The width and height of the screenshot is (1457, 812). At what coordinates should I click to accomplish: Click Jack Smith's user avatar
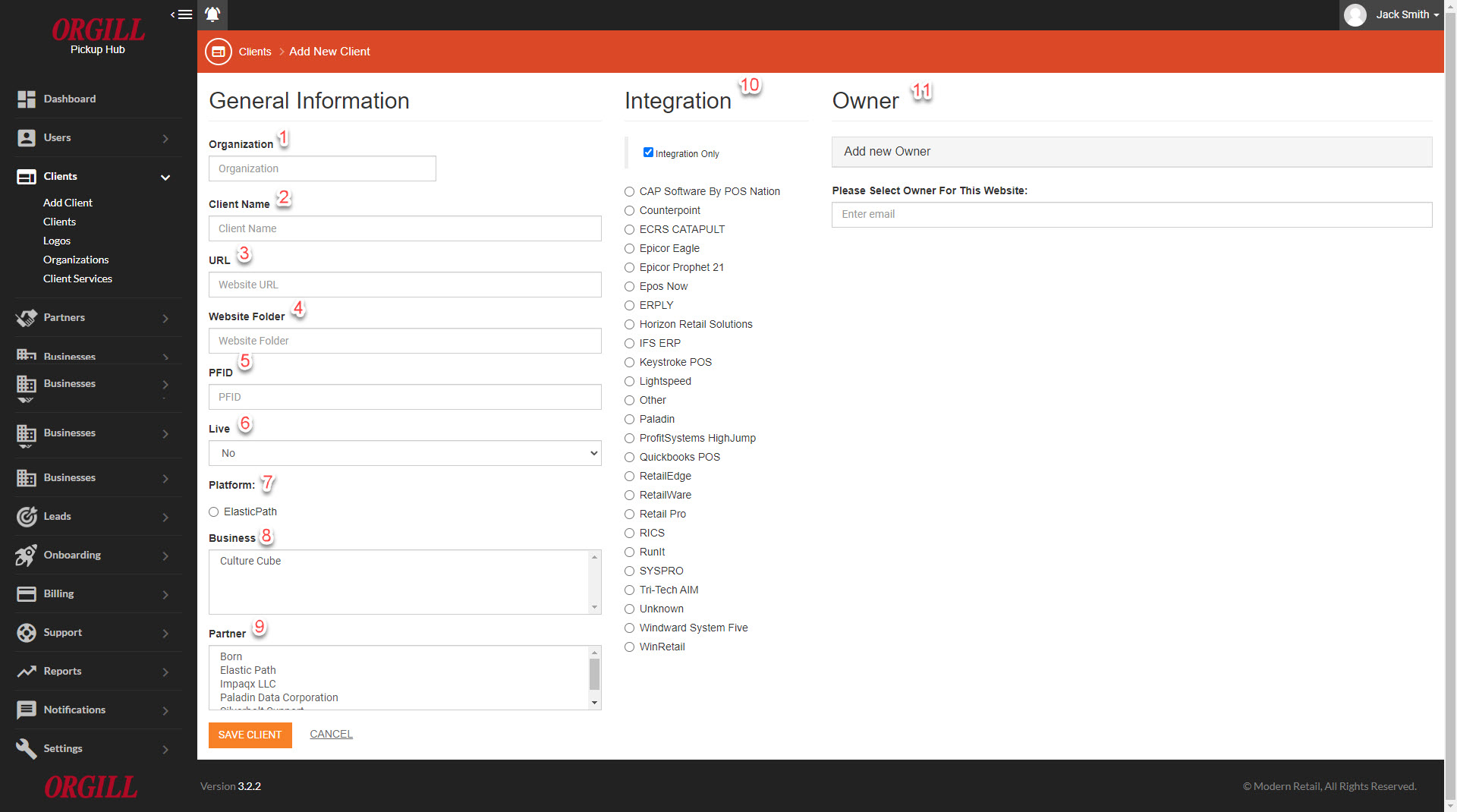(1355, 14)
